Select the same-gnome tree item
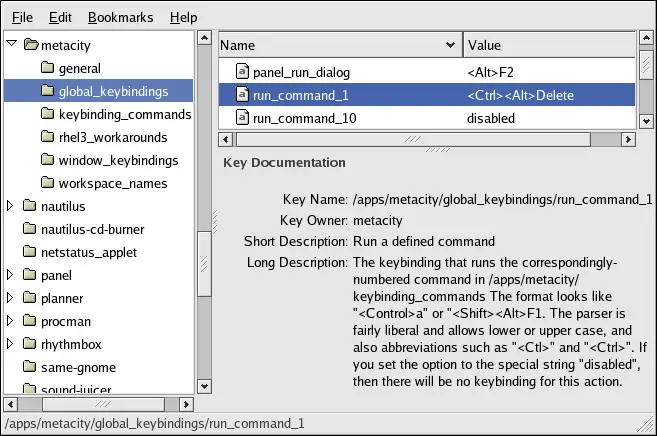This screenshot has height=436, width=657. click(x=76, y=367)
